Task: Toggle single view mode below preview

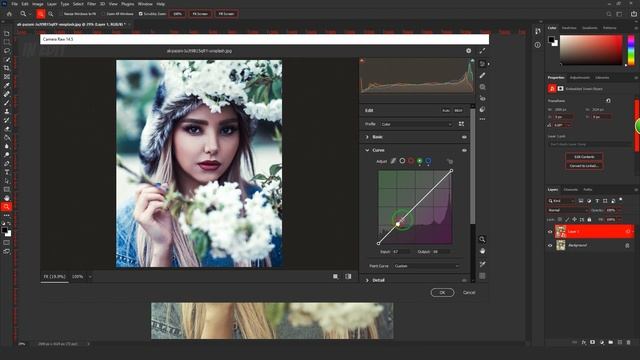Action: pos(336,276)
